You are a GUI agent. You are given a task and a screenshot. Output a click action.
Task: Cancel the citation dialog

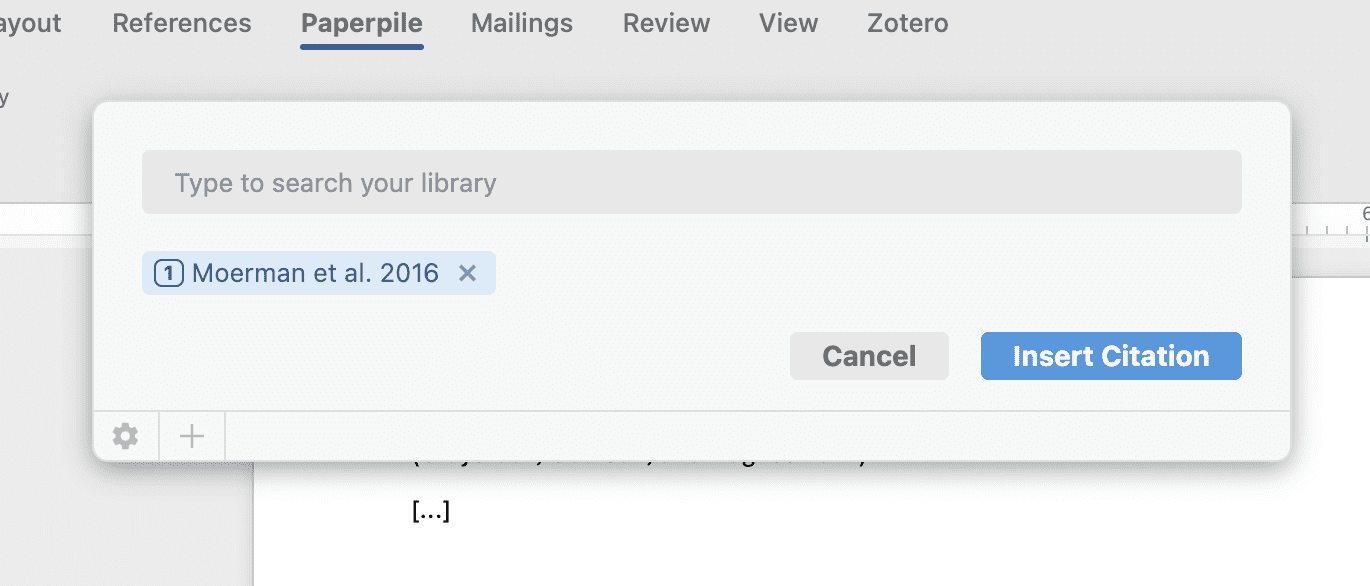pyautogui.click(x=868, y=356)
